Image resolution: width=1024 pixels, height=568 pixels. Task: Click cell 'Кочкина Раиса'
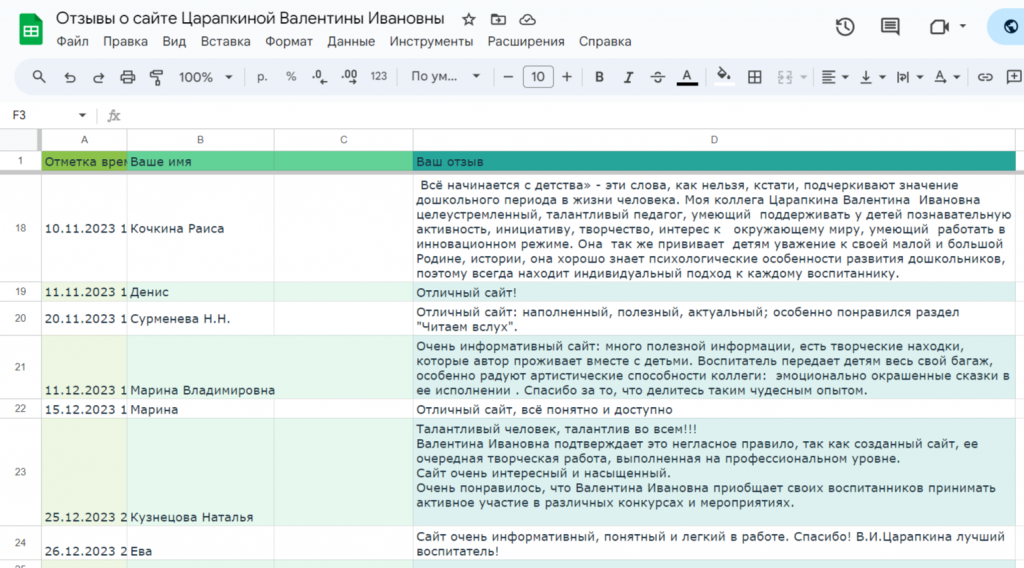(x=200, y=229)
